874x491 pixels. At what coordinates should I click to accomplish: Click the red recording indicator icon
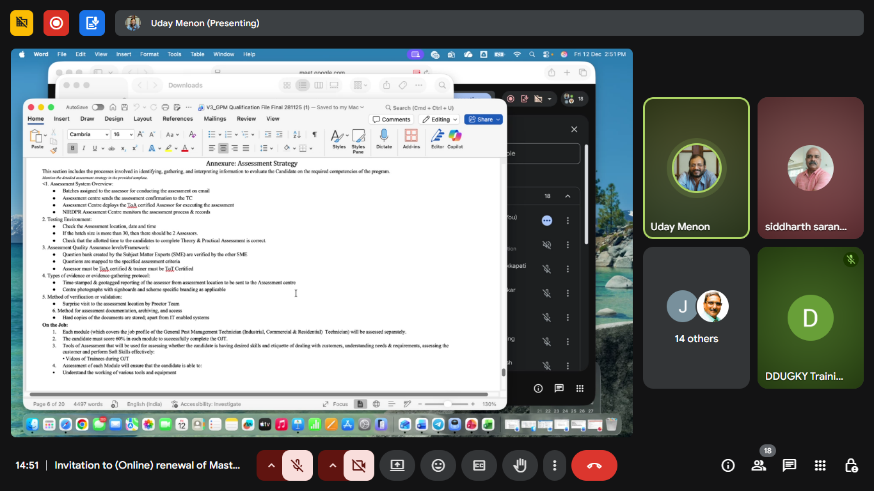click(57, 22)
